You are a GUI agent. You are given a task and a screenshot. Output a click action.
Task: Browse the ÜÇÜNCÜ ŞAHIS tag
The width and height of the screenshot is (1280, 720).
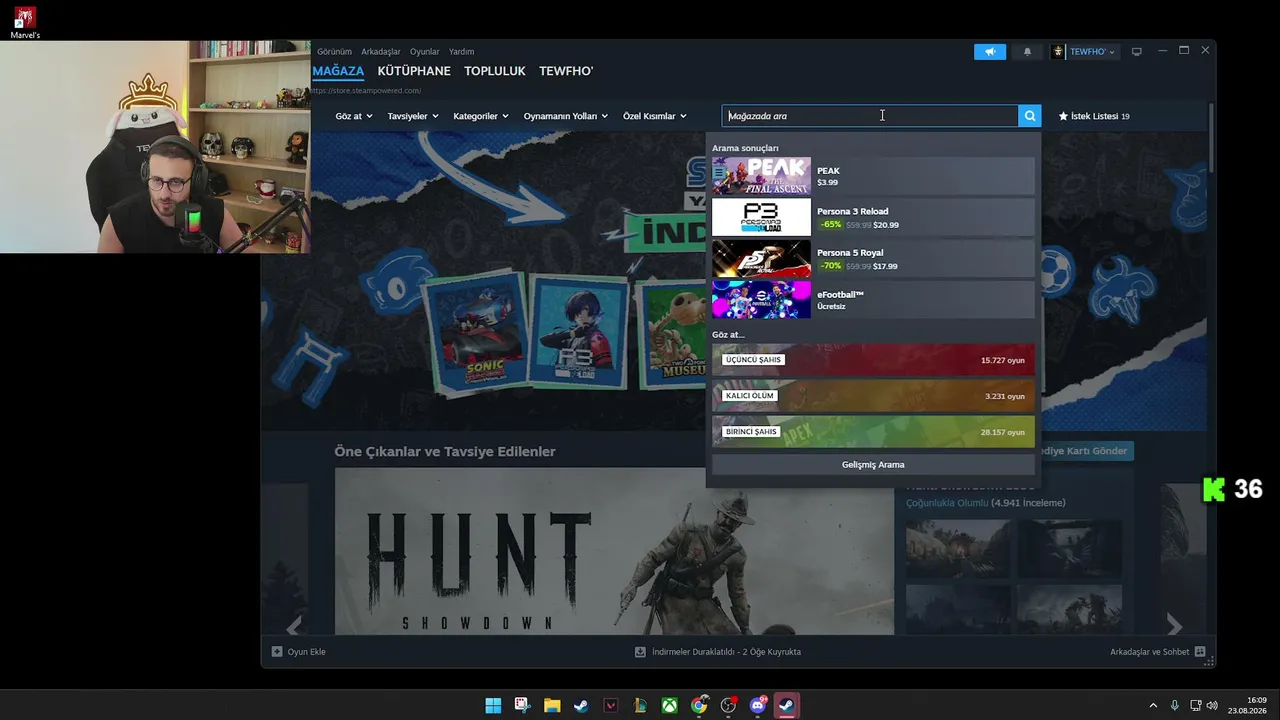(873, 360)
